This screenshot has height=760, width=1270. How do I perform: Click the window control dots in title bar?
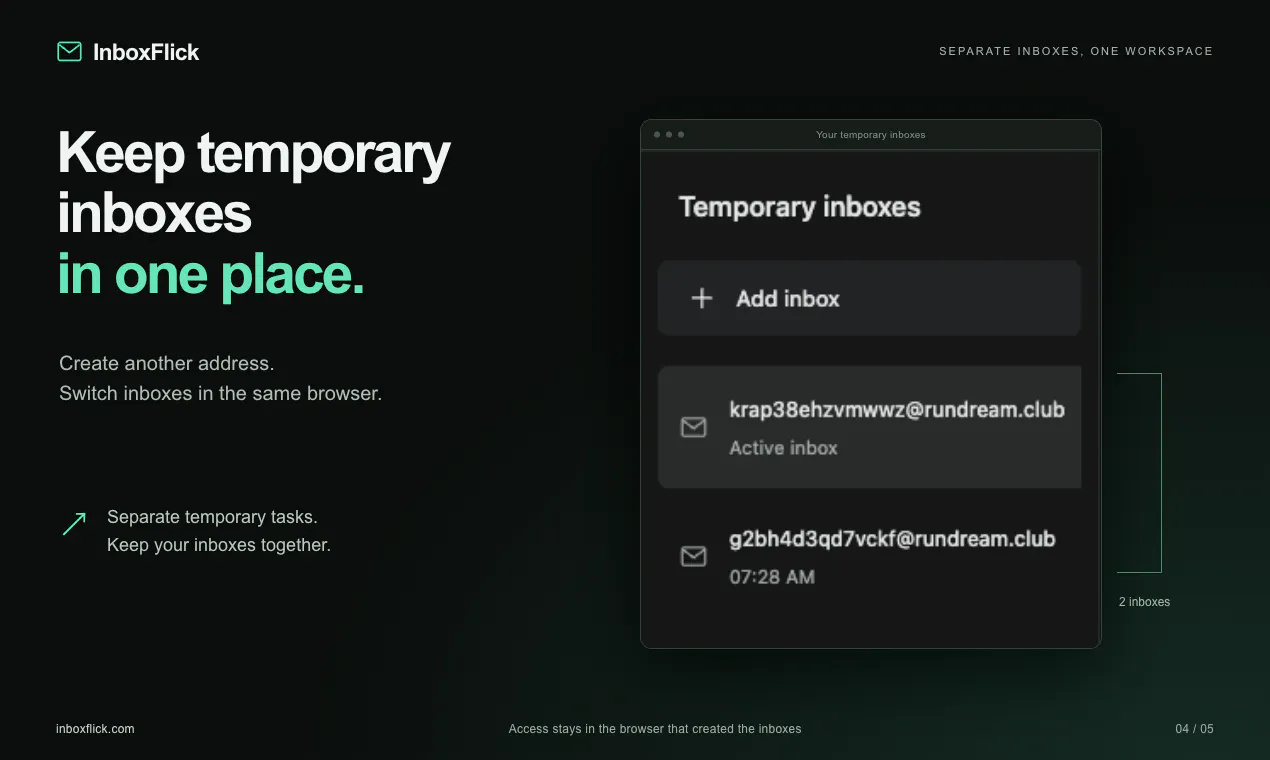click(668, 134)
